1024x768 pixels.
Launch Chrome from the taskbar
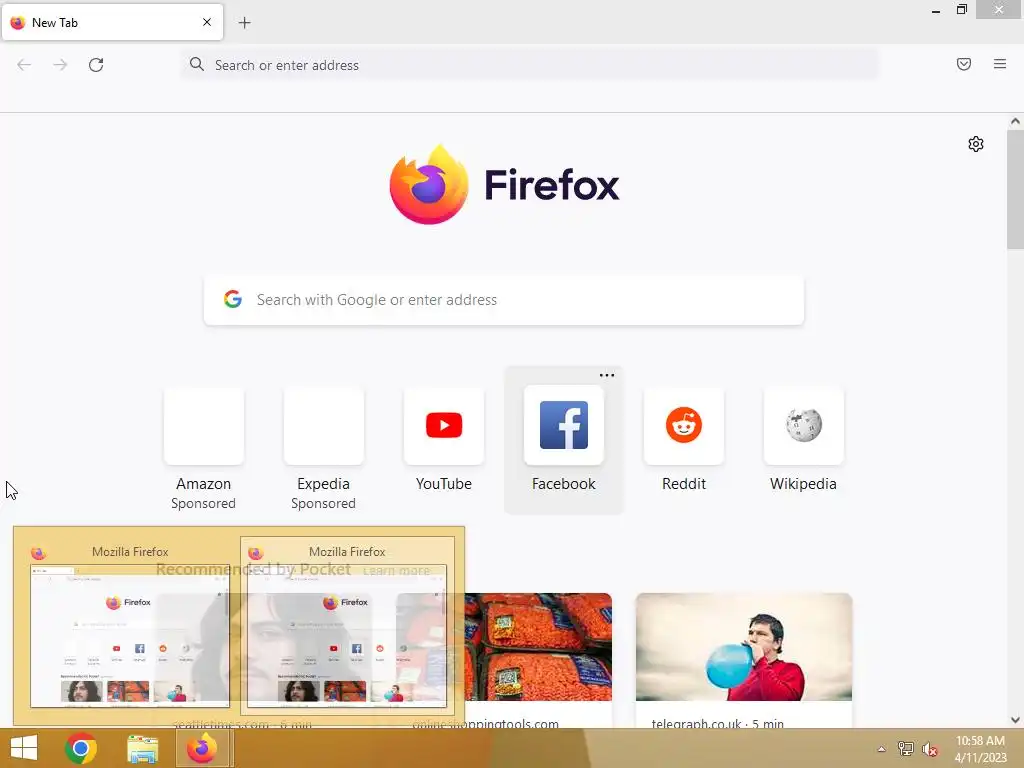coord(81,748)
